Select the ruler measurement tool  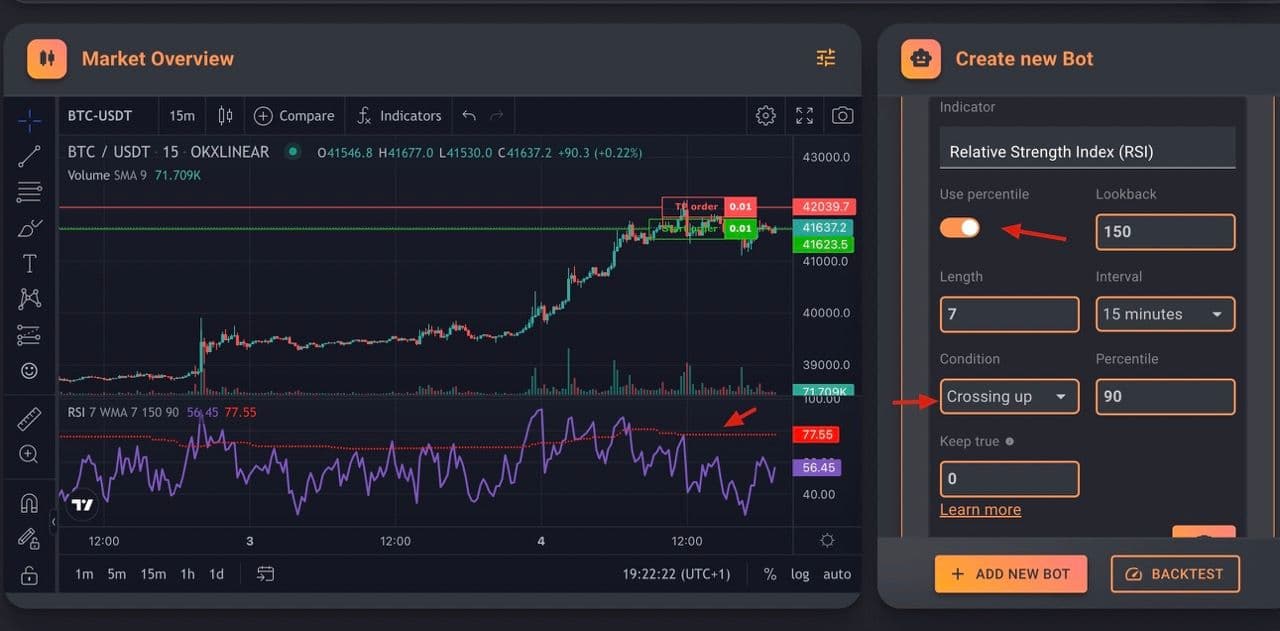coord(29,418)
